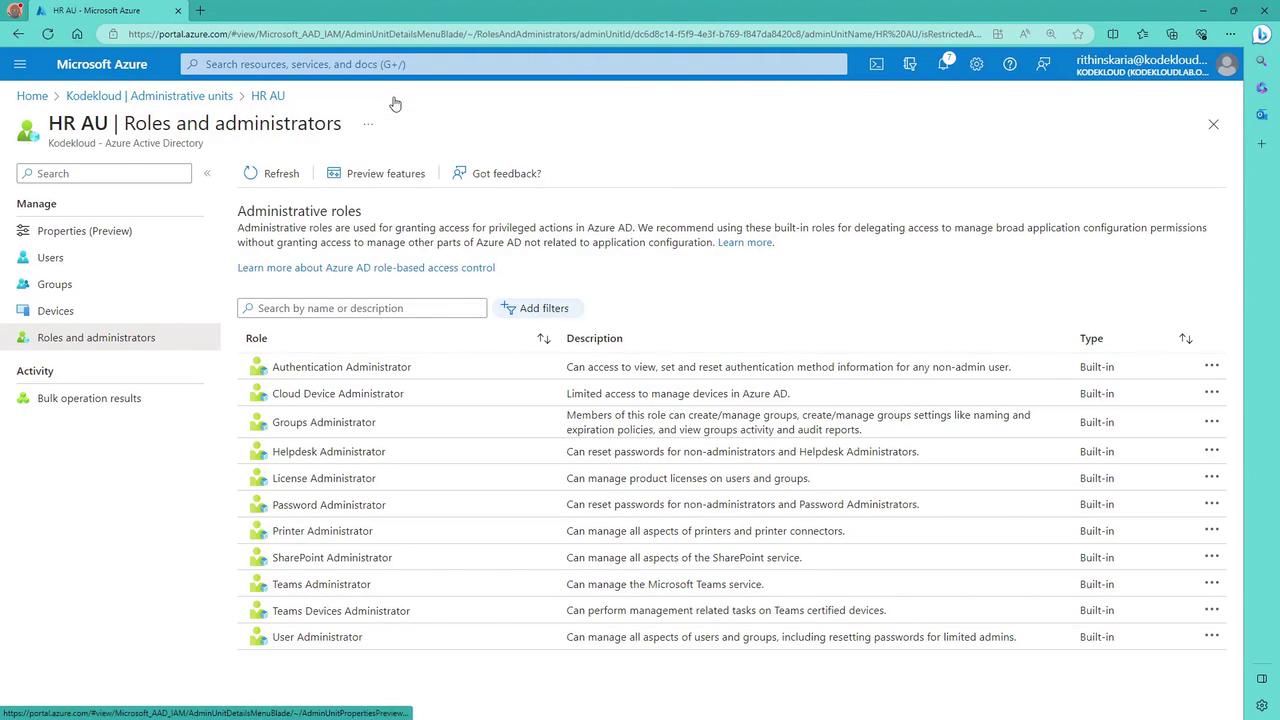Navigate to Home breadcrumb

click(32, 96)
